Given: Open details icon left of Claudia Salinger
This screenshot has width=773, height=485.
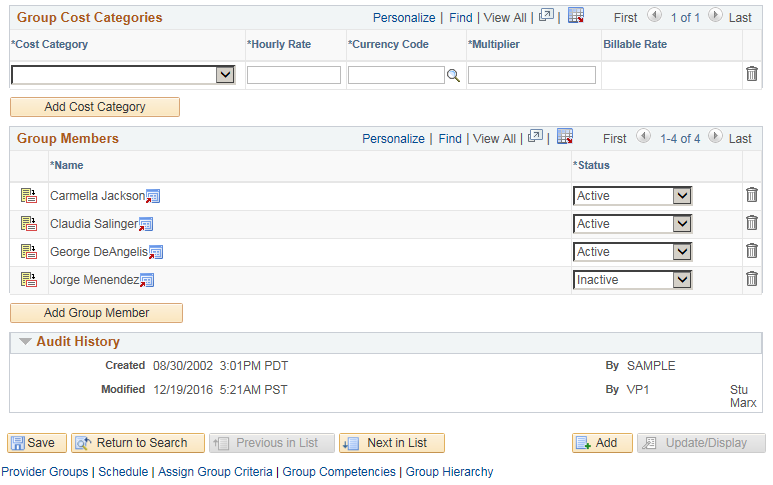Looking at the screenshot, I should click(29, 224).
